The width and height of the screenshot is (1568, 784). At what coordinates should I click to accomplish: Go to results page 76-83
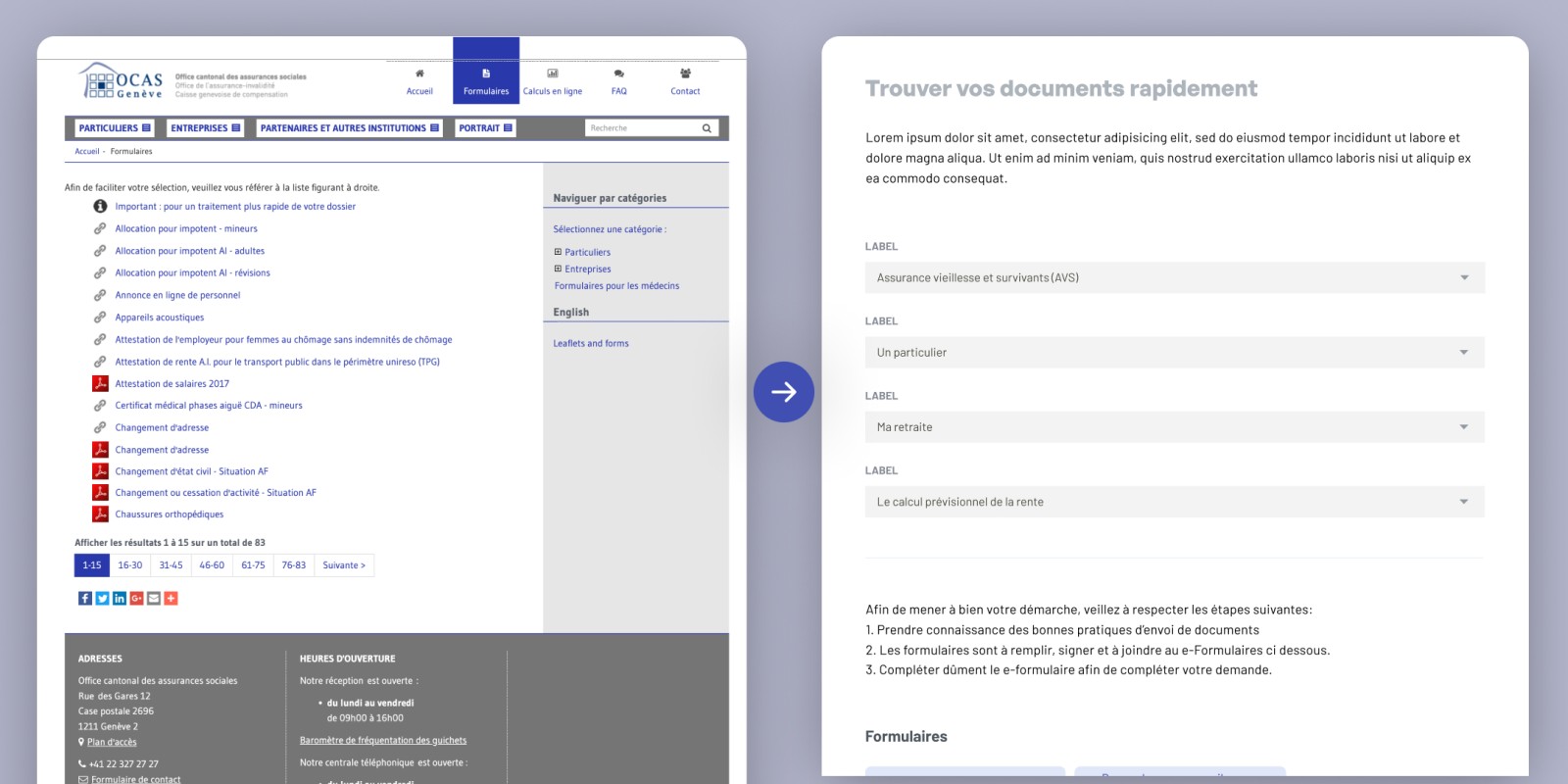(294, 565)
